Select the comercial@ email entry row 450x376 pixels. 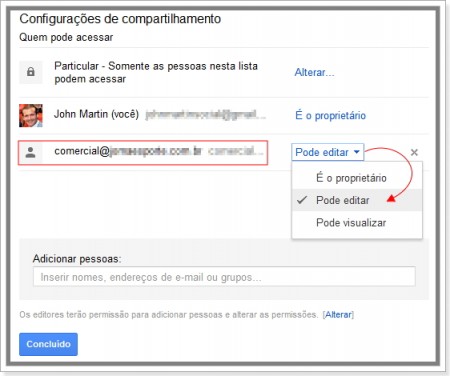pyautogui.click(x=143, y=153)
